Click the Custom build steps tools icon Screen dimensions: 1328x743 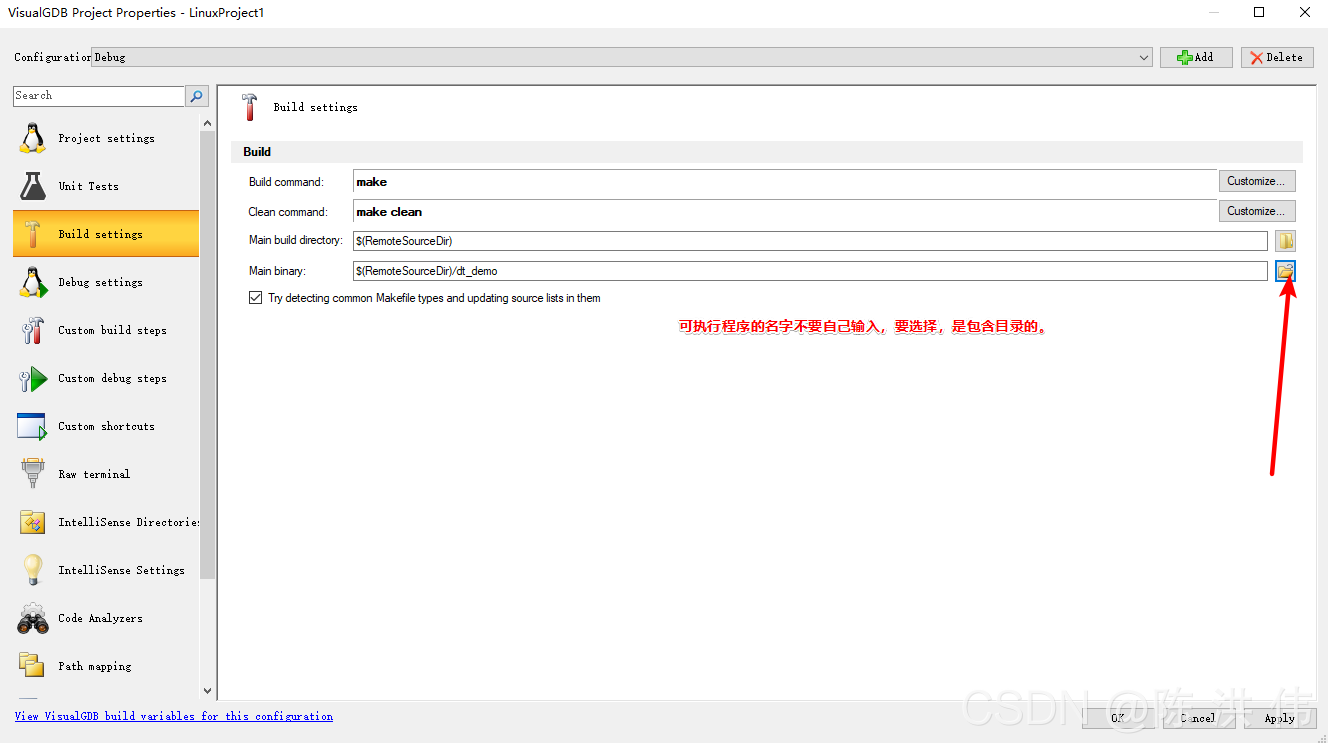click(x=32, y=330)
